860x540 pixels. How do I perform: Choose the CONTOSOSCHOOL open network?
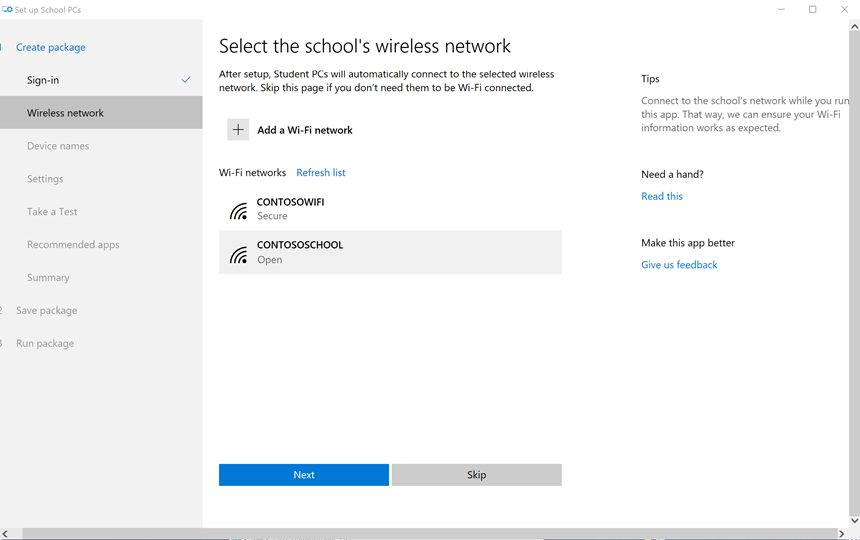(x=390, y=252)
